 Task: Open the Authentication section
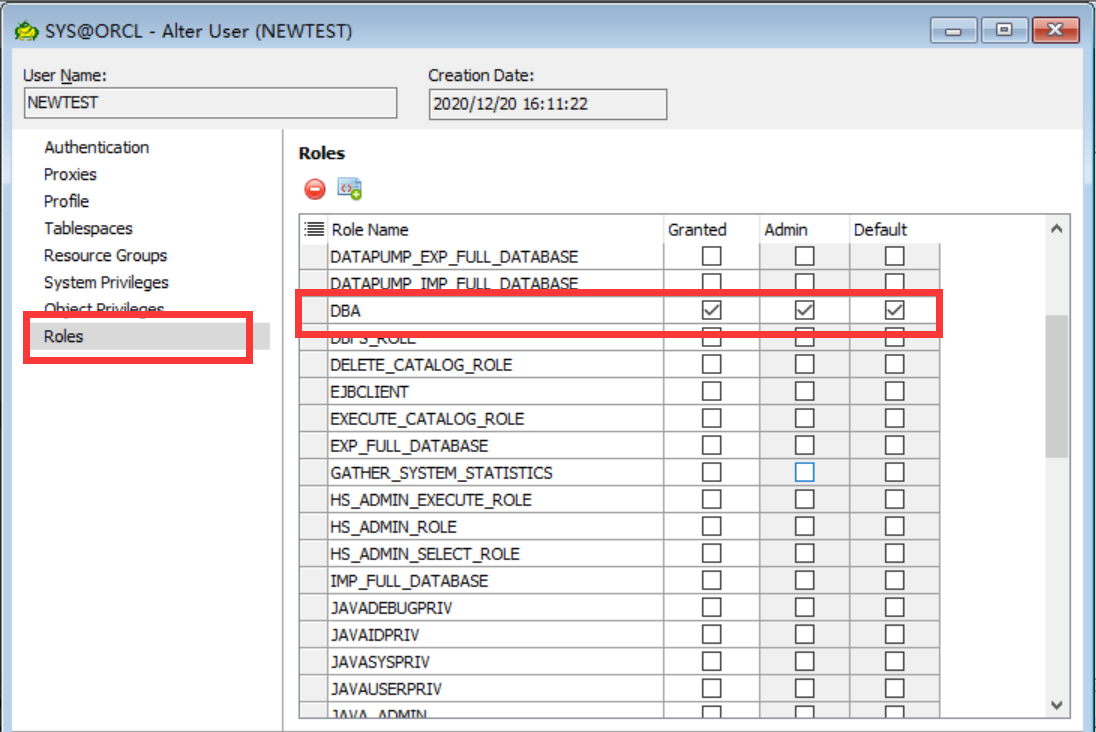point(96,148)
